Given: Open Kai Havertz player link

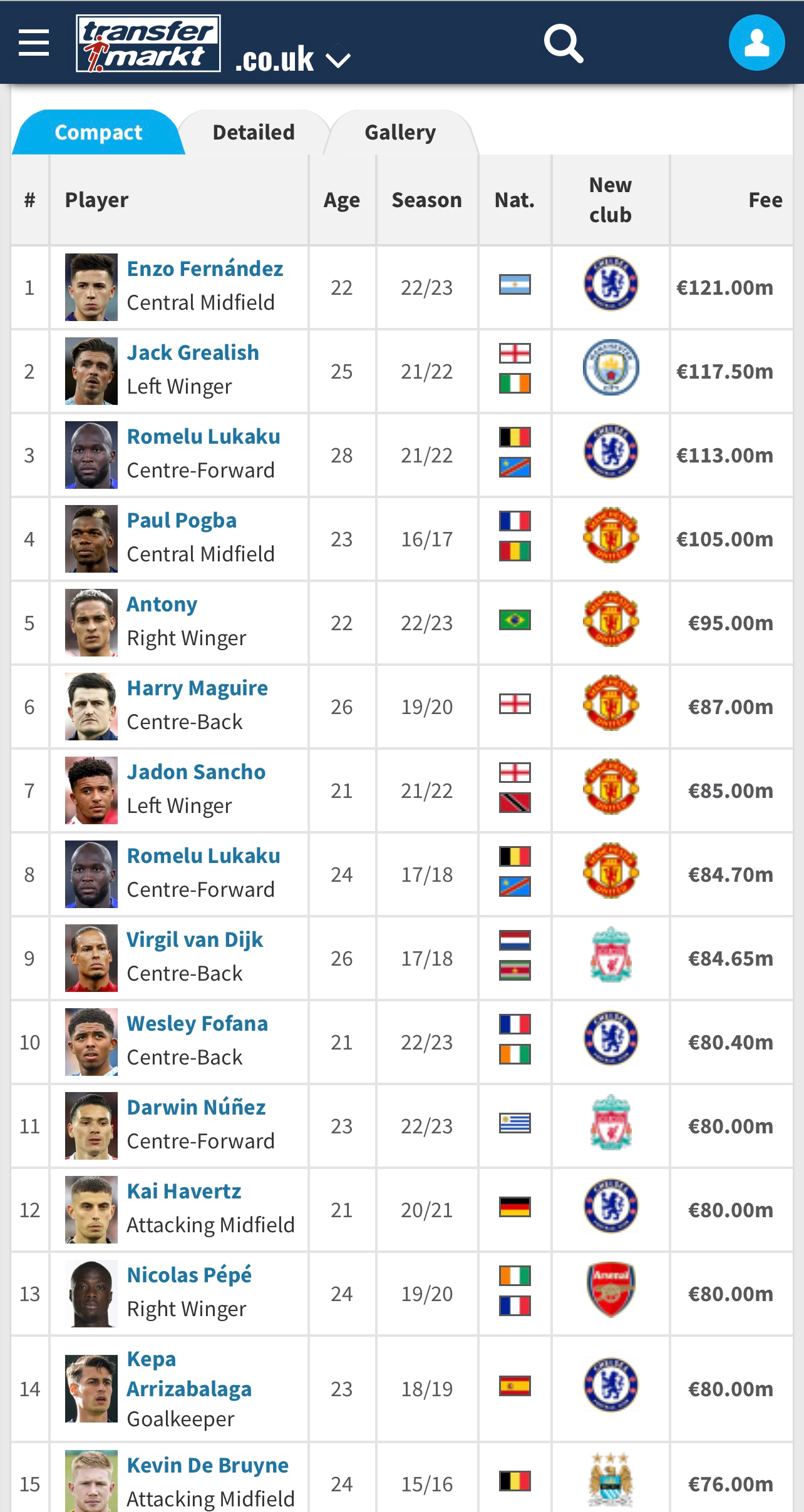Looking at the screenshot, I should 184,1191.
